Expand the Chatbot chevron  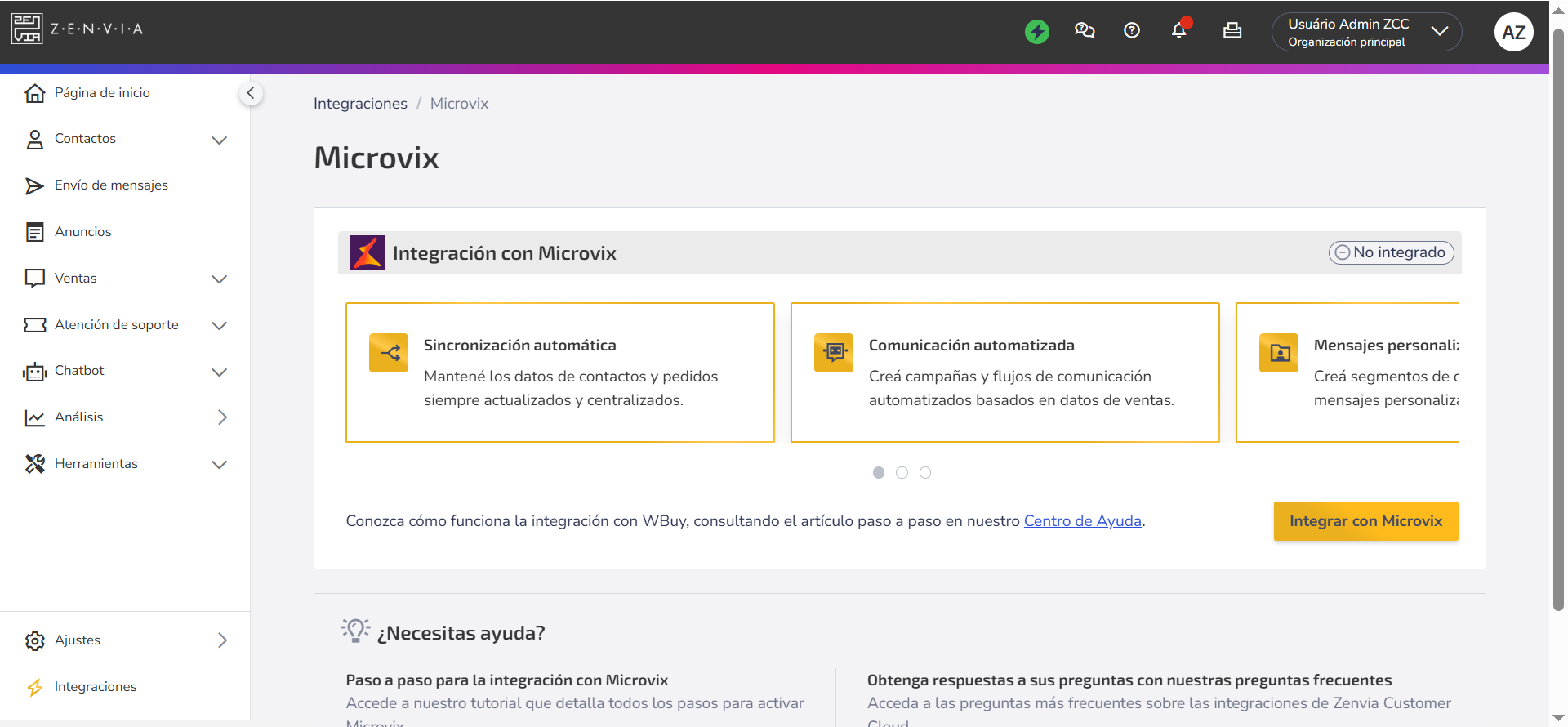click(219, 372)
